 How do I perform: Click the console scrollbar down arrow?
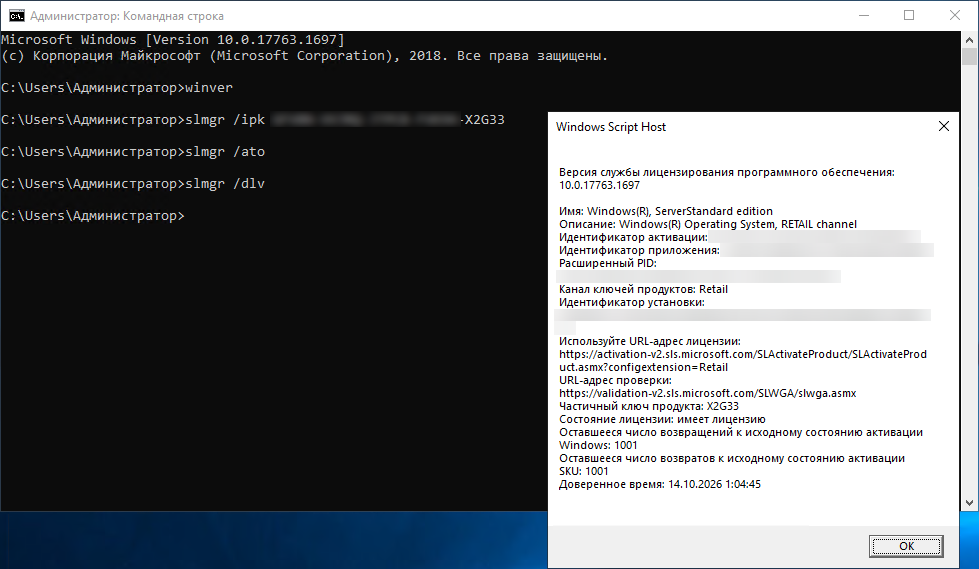coord(969,503)
